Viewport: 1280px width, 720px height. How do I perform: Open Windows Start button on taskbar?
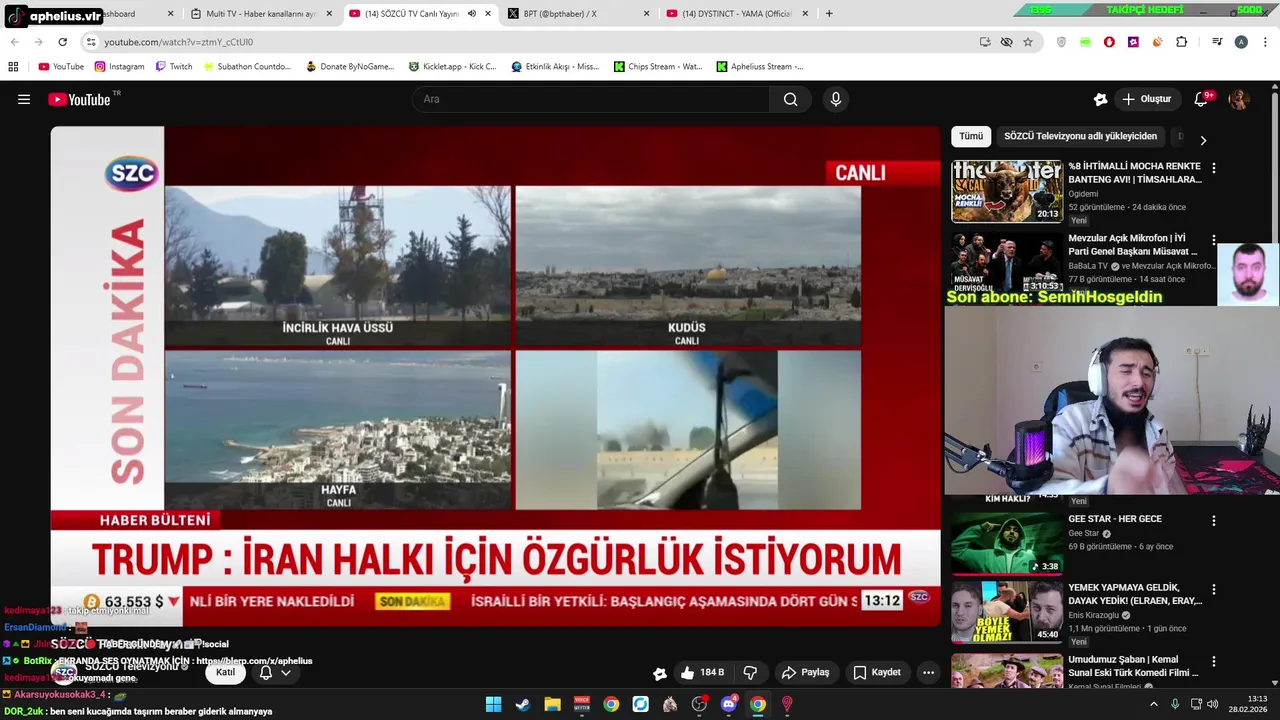point(493,704)
